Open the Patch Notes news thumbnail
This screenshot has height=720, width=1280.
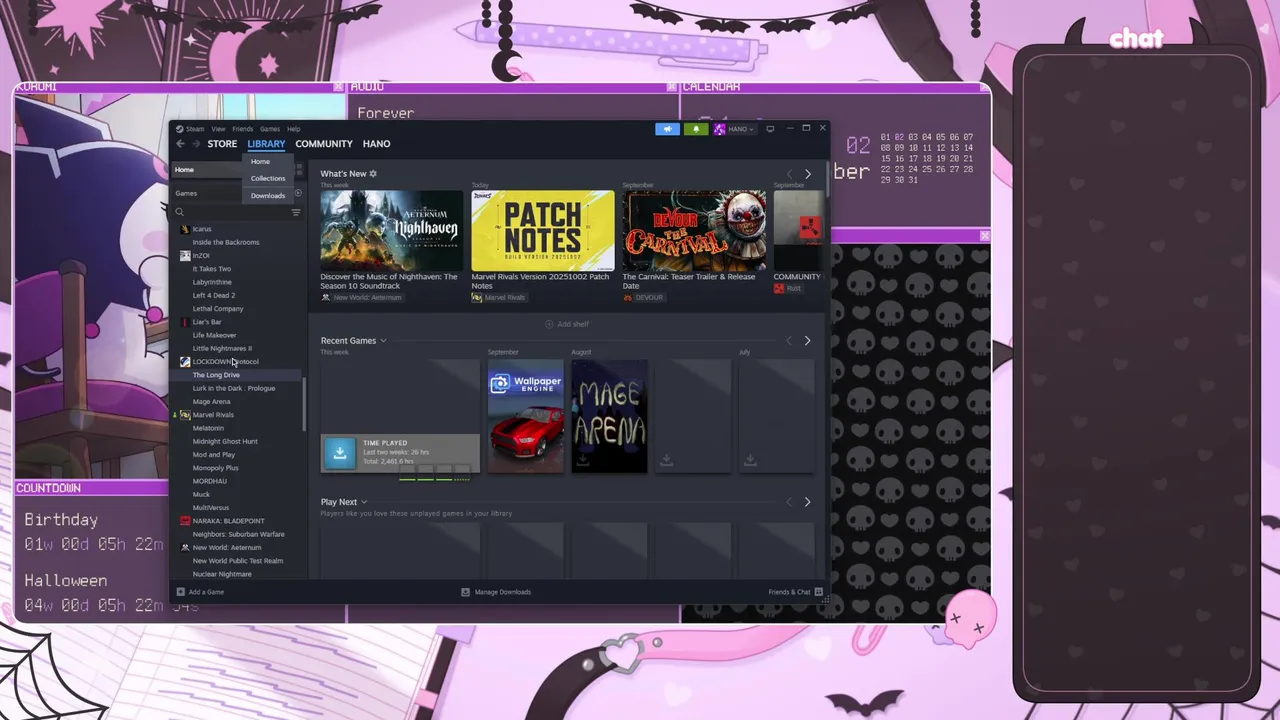point(543,230)
